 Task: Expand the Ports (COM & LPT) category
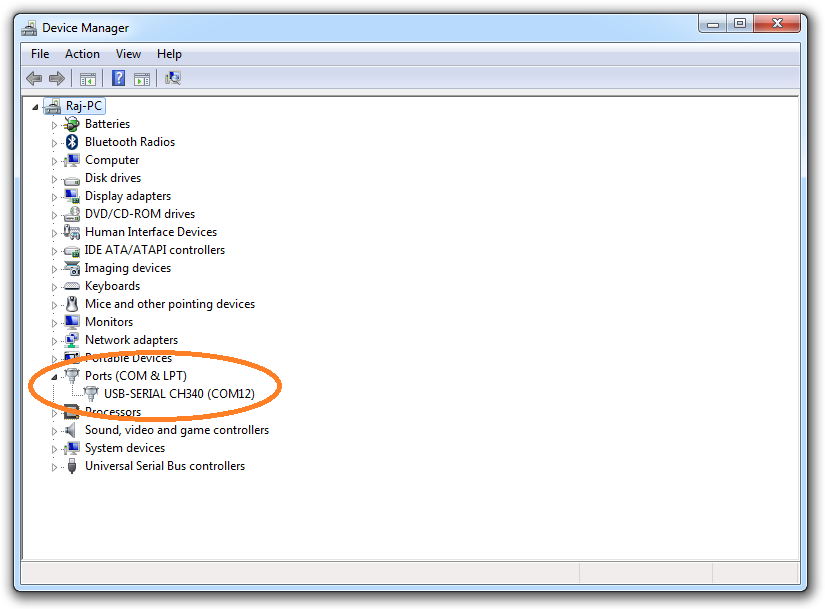55,375
